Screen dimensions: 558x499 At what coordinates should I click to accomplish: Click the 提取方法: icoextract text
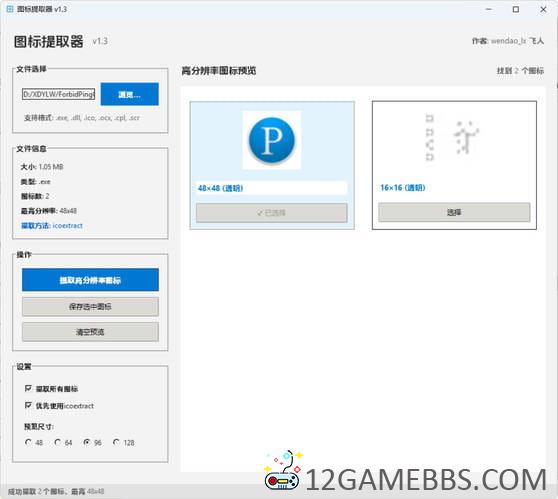point(52,226)
